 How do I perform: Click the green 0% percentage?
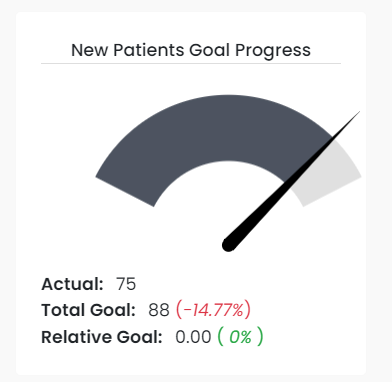240,337
